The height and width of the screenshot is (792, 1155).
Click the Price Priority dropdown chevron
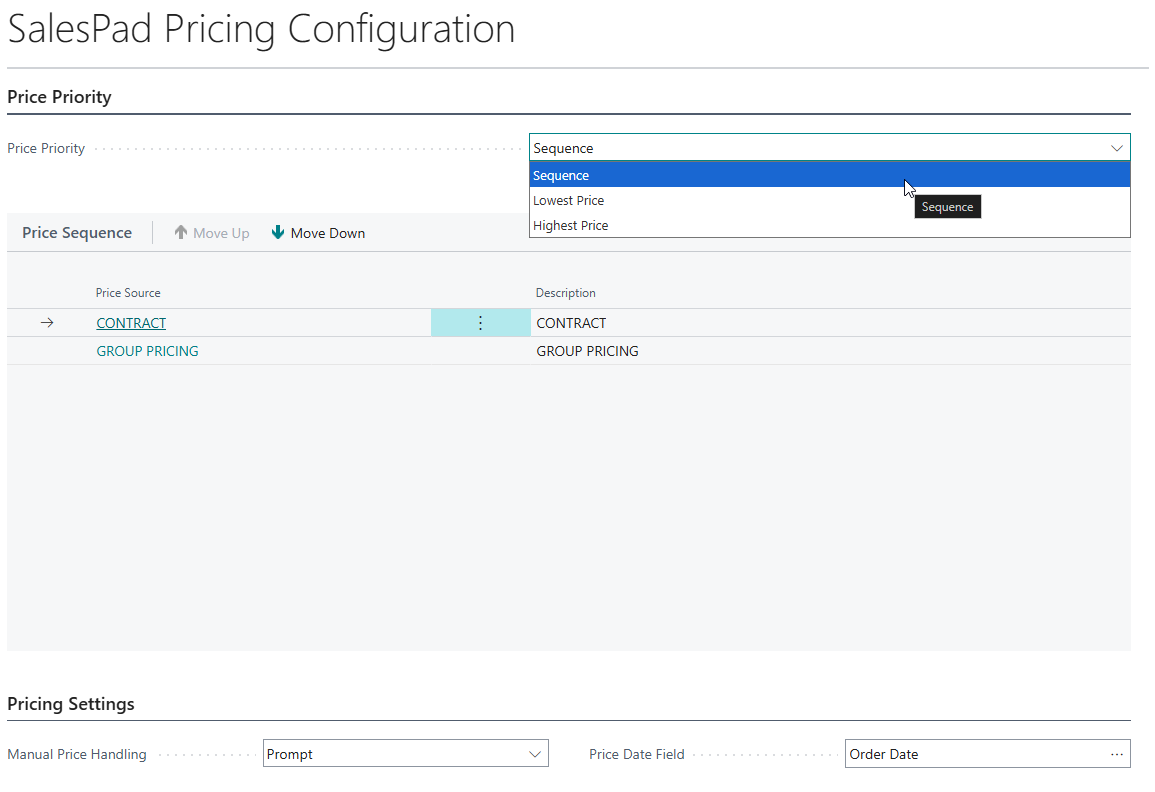tap(1117, 148)
